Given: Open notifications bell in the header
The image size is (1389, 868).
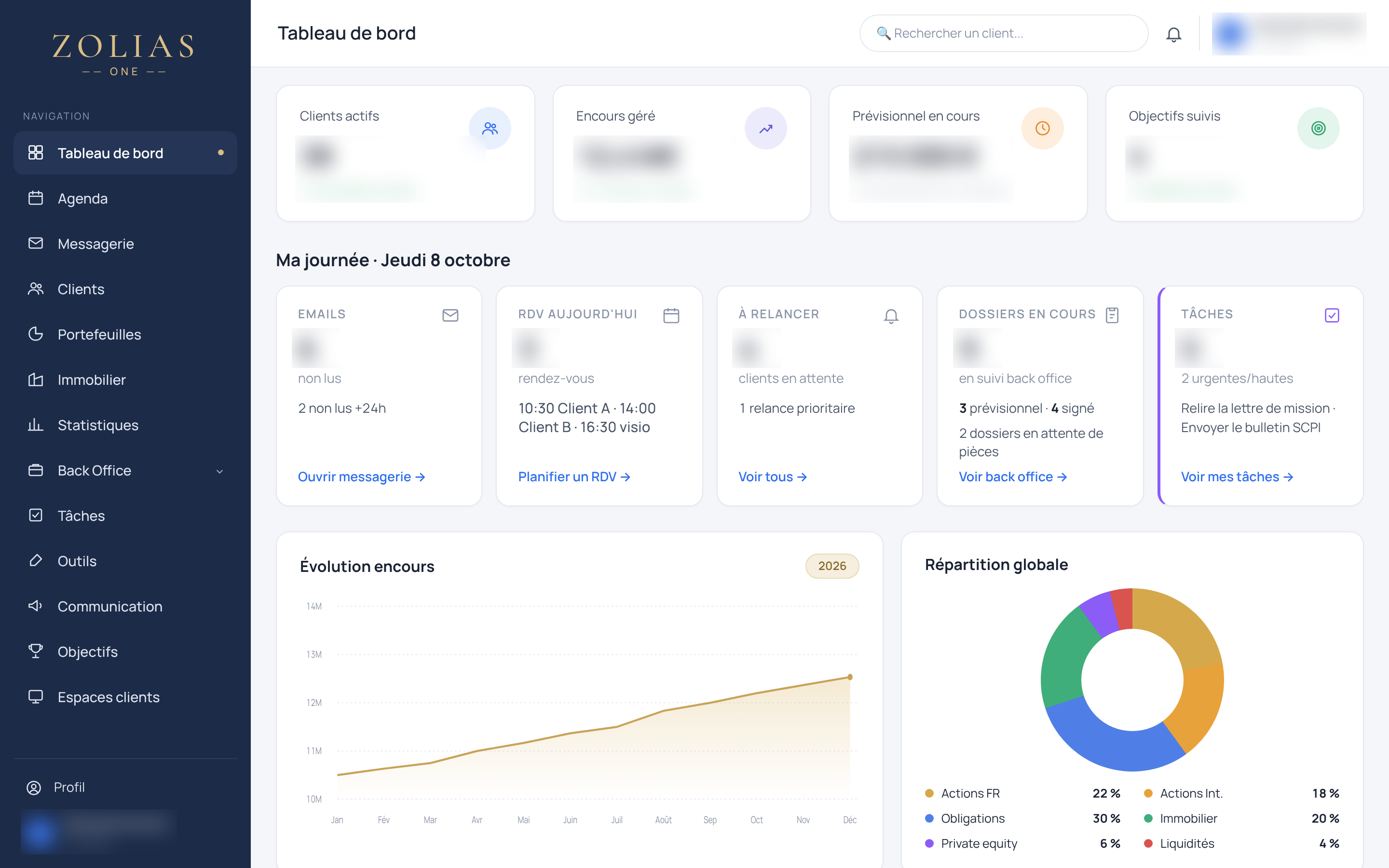Looking at the screenshot, I should (1173, 34).
